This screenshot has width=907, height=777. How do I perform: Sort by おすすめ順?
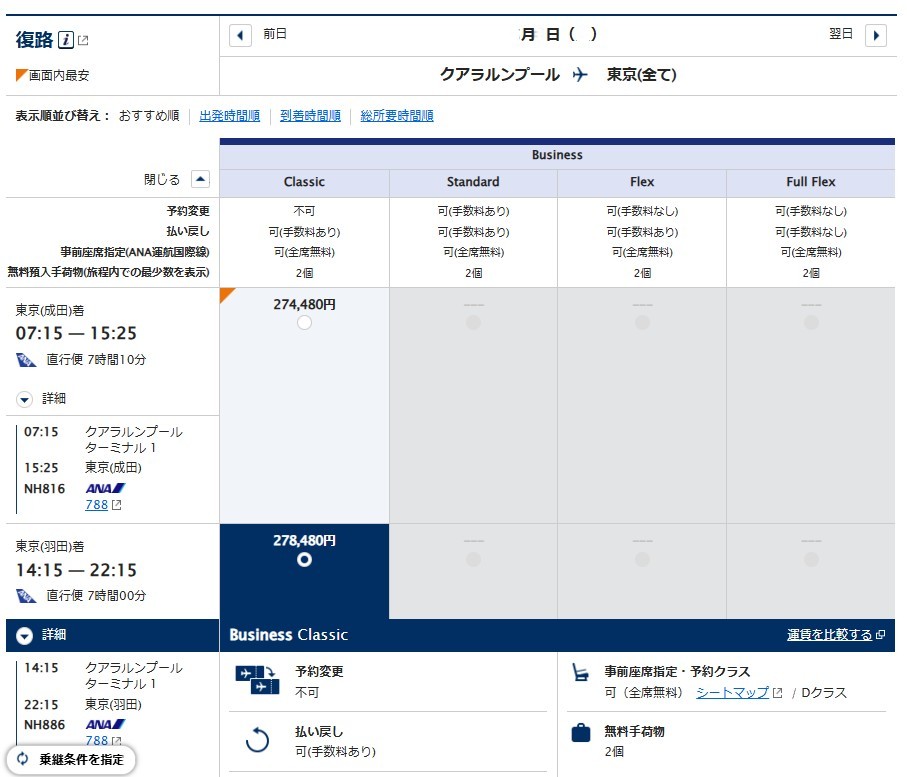pyautogui.click(x=149, y=116)
